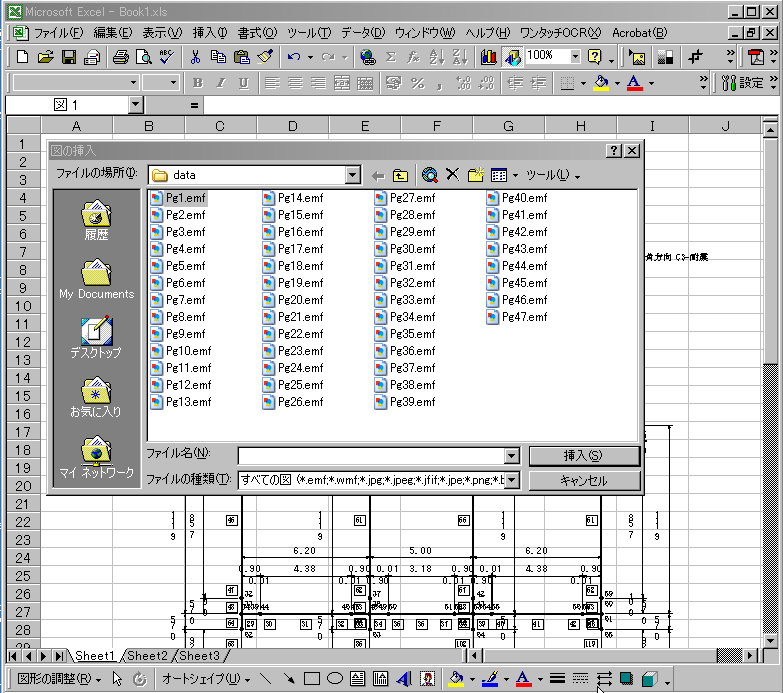The image size is (783, 693).
Task: Select the file Pg14.emf
Action: (299, 198)
